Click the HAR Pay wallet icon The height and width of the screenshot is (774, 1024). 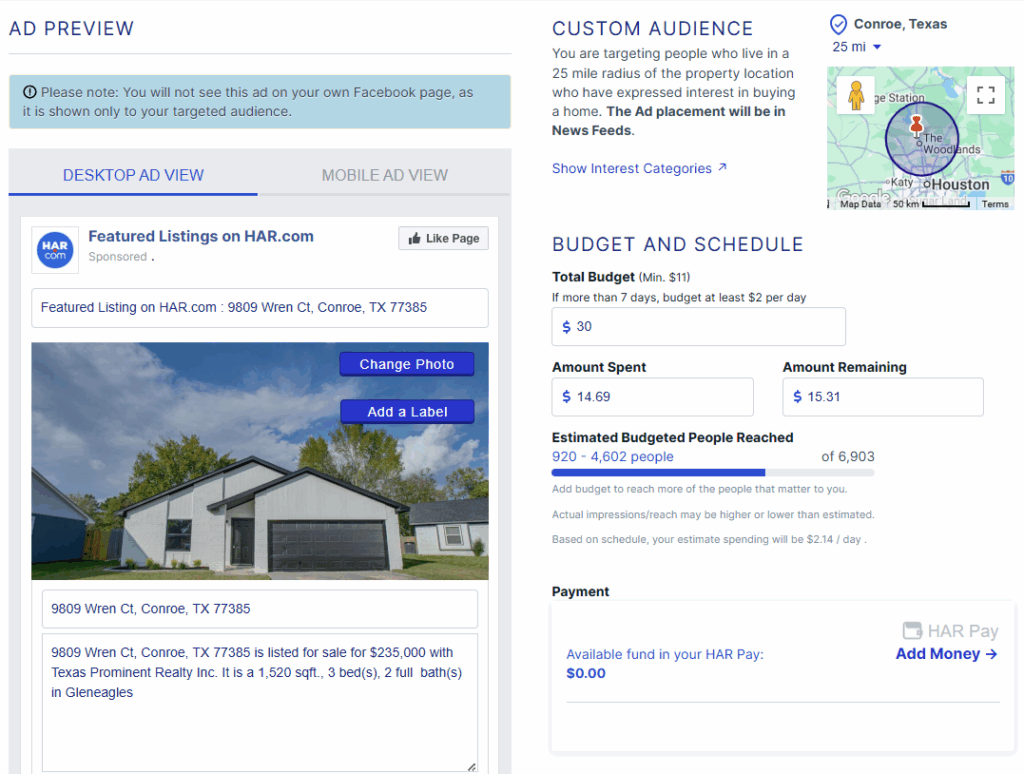pos(912,631)
